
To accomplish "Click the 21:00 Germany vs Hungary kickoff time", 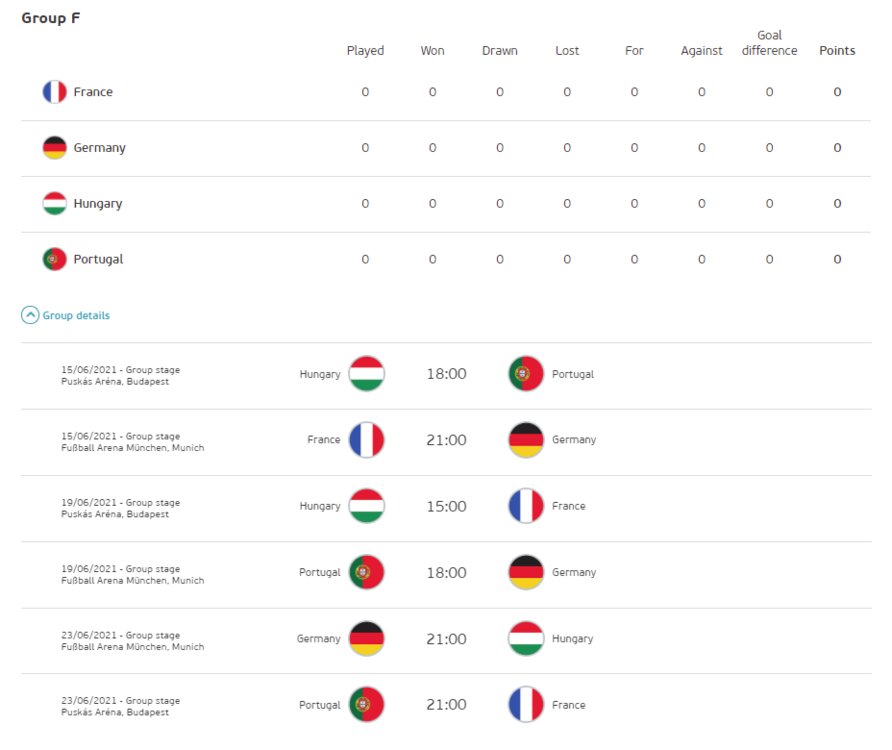I will [x=446, y=639].
